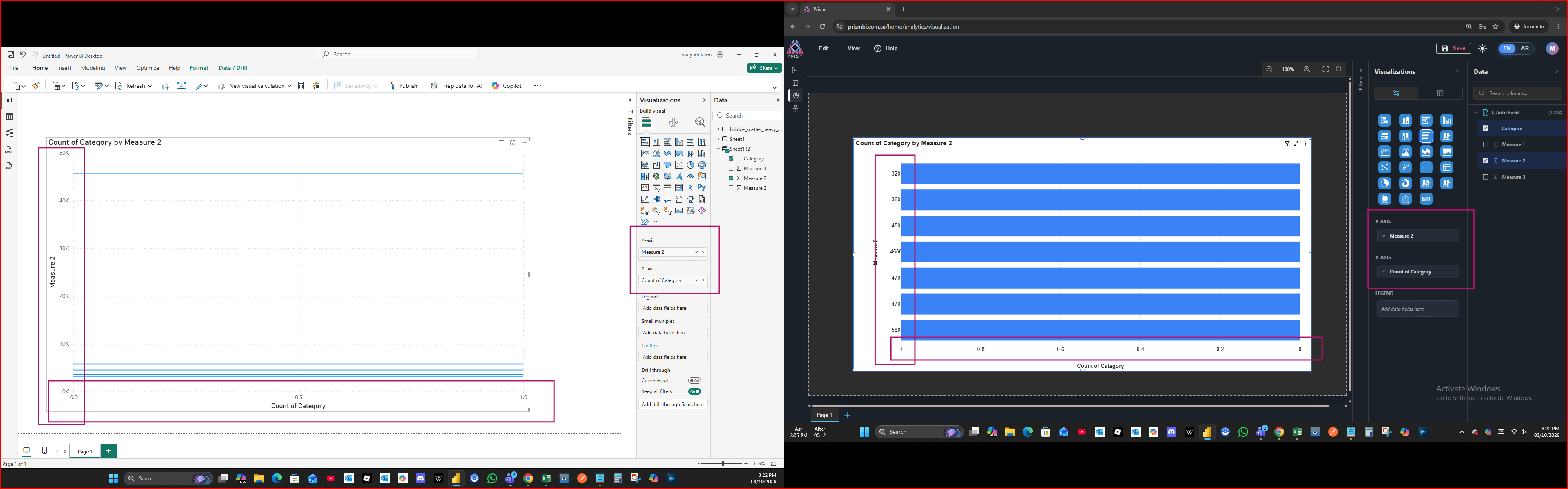1568x489 pixels.
Task: Click the Publish button in ribbon
Action: 402,86
